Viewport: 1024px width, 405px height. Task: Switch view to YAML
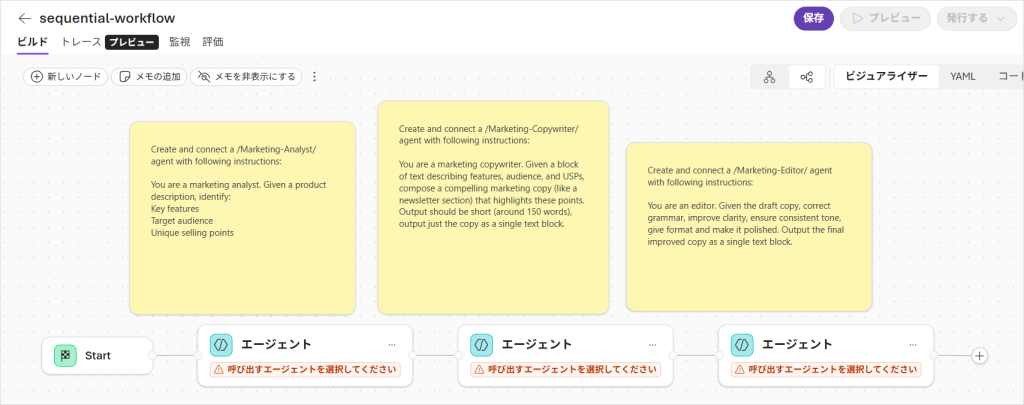963,77
